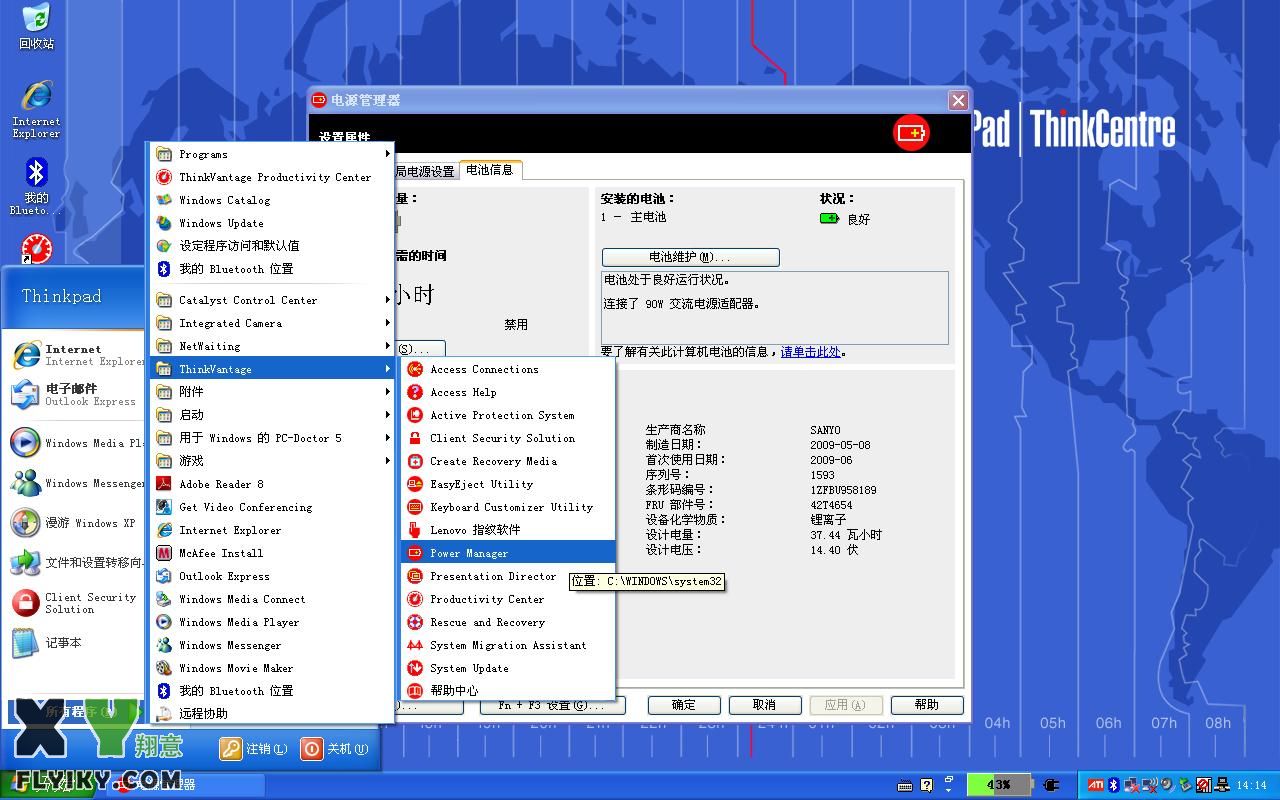Click 电池维护(M)... button
The height and width of the screenshot is (800, 1280).
690,257
